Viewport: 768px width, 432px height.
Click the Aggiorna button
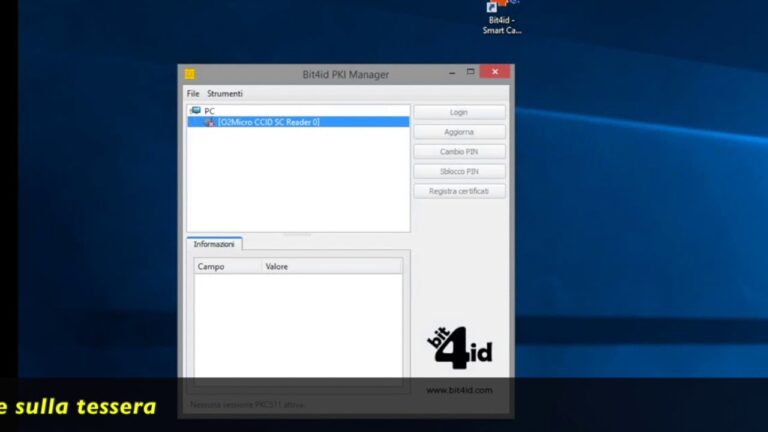tap(459, 132)
